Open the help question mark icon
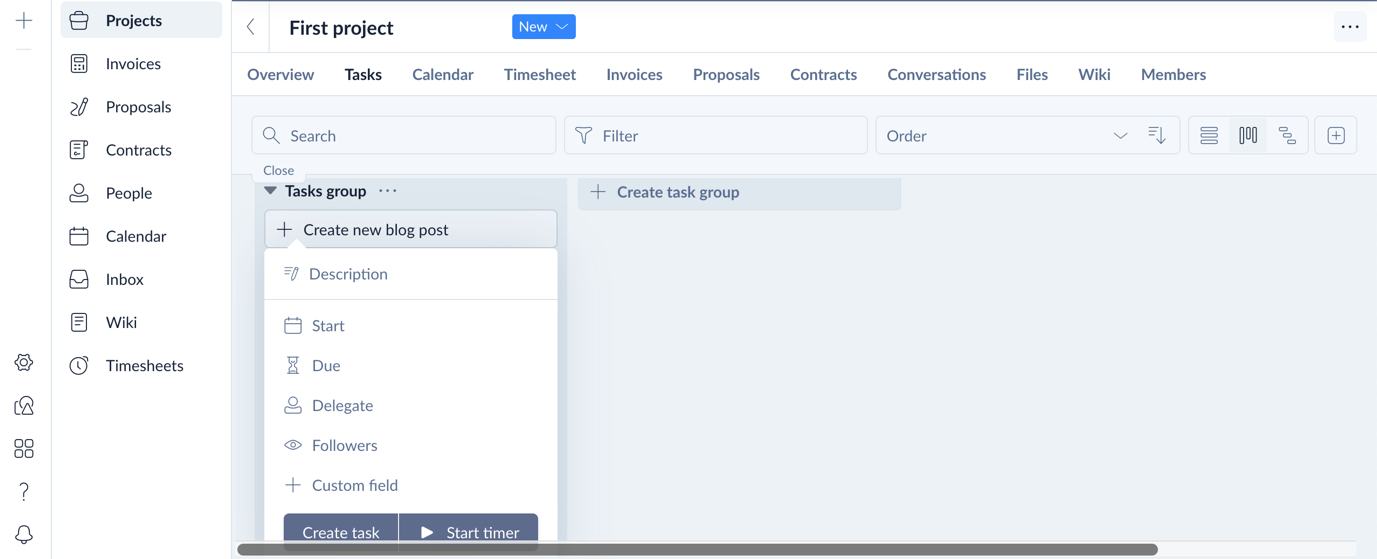The height and width of the screenshot is (559, 1377). pyautogui.click(x=24, y=491)
